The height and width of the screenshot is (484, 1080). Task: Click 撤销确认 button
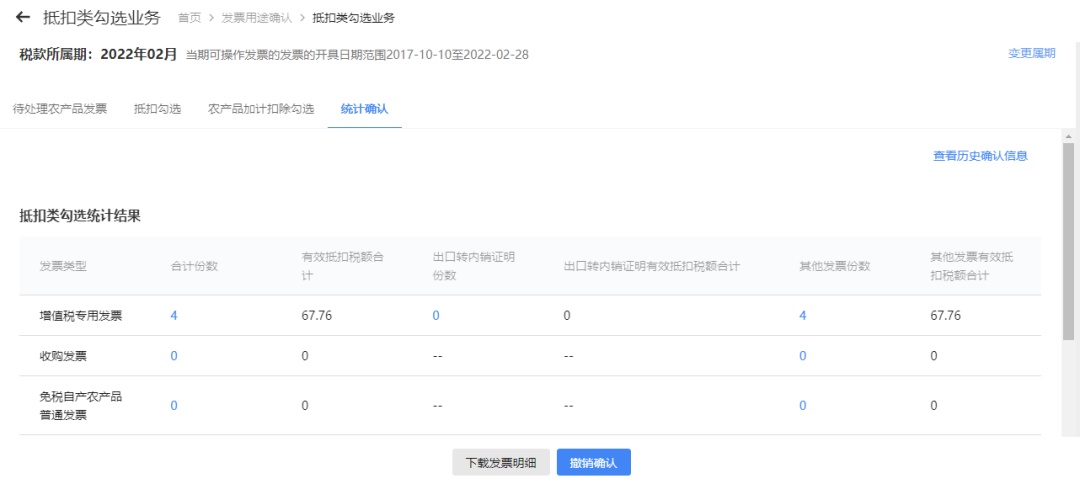tap(594, 463)
